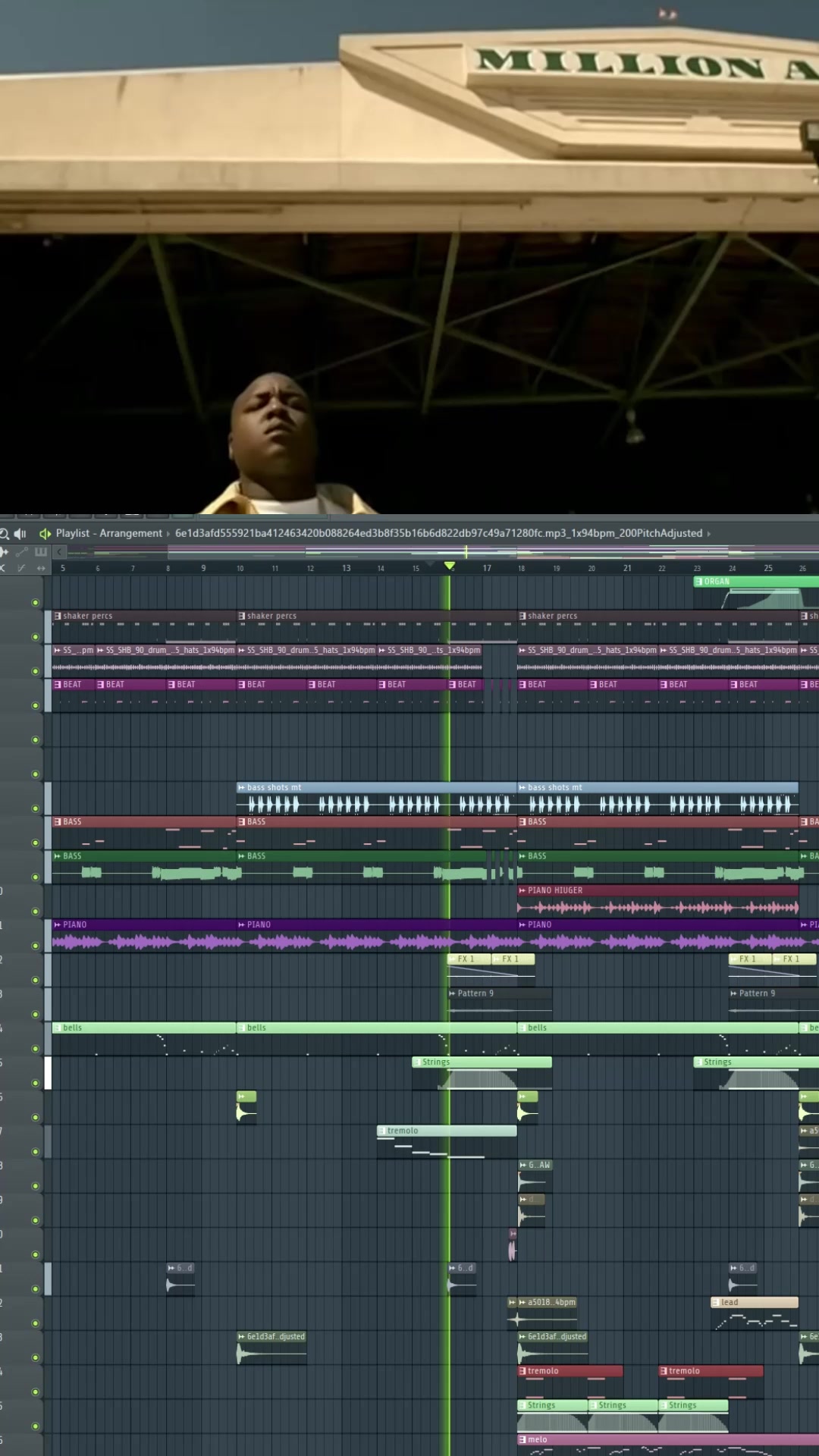Jump to bar 9 on timeline ruler
This screenshot has width=819, height=1456.
[203, 568]
